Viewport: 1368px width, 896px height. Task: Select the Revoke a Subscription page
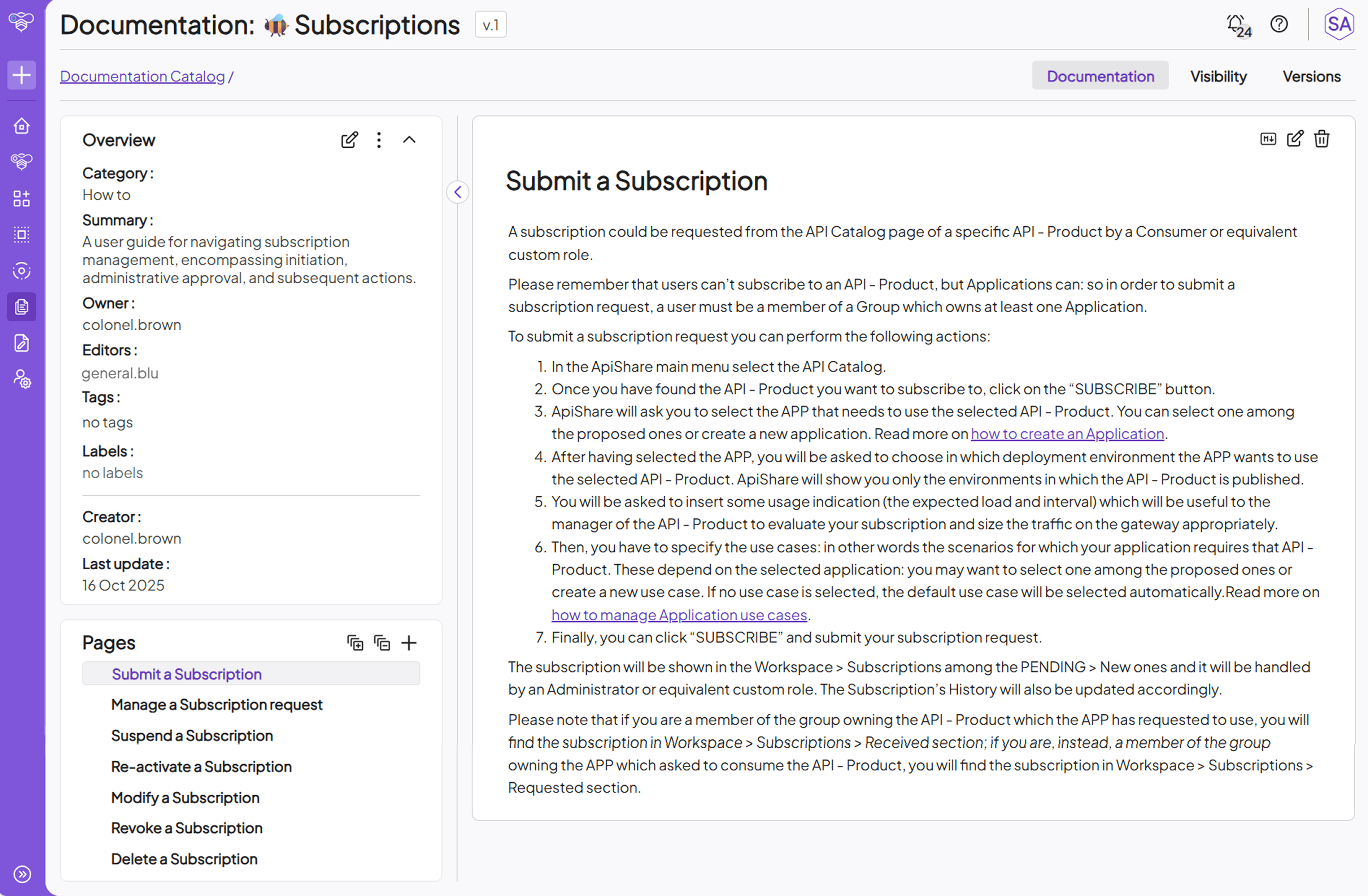pos(186,828)
